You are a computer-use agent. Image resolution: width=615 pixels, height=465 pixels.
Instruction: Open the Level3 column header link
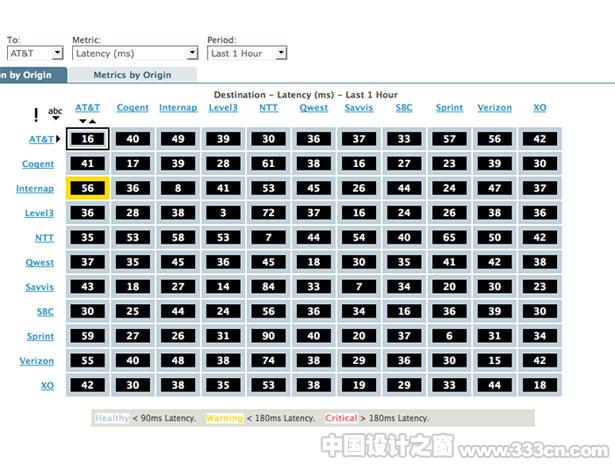point(223,108)
